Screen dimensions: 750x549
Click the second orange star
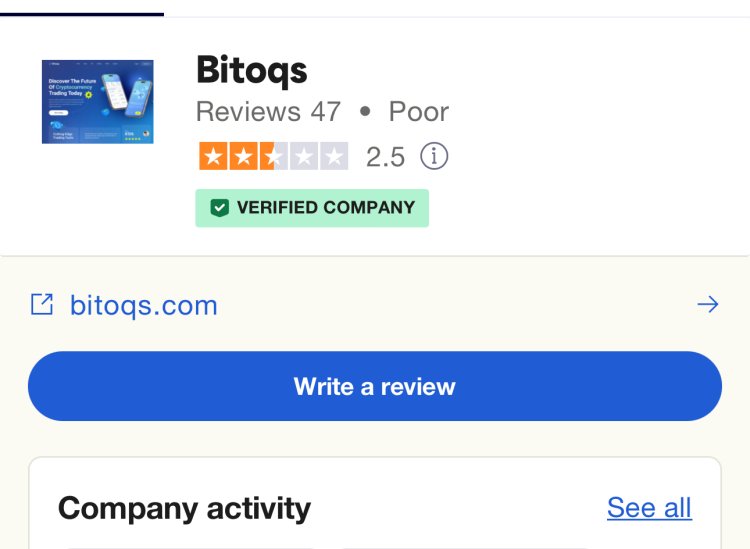coord(243,156)
